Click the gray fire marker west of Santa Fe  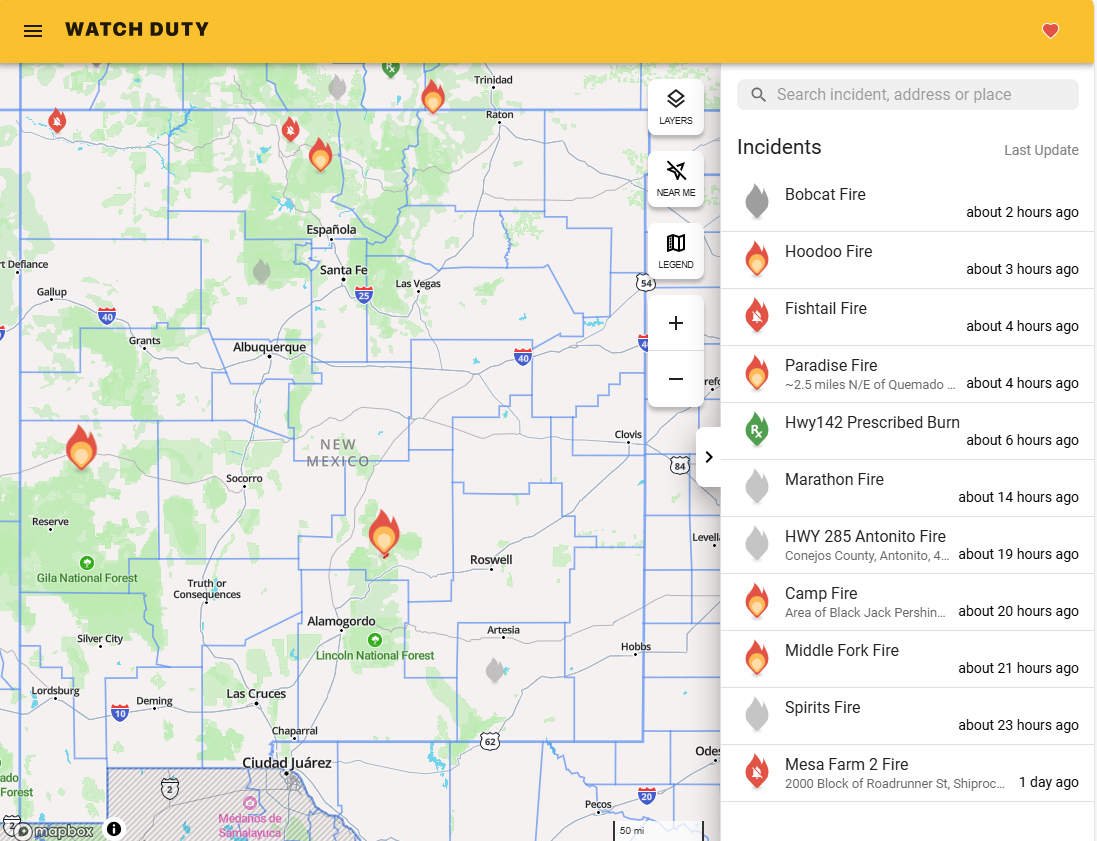pos(262,271)
